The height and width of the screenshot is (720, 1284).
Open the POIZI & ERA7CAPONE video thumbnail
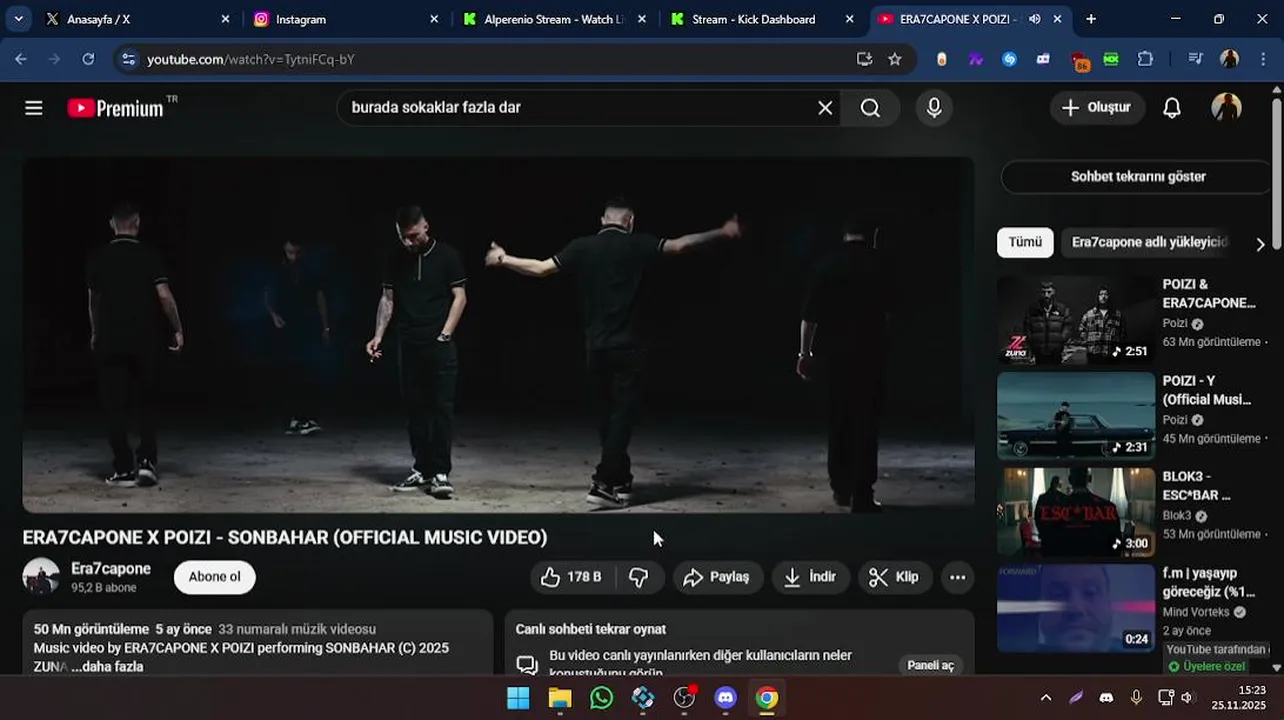pyautogui.click(x=1076, y=320)
